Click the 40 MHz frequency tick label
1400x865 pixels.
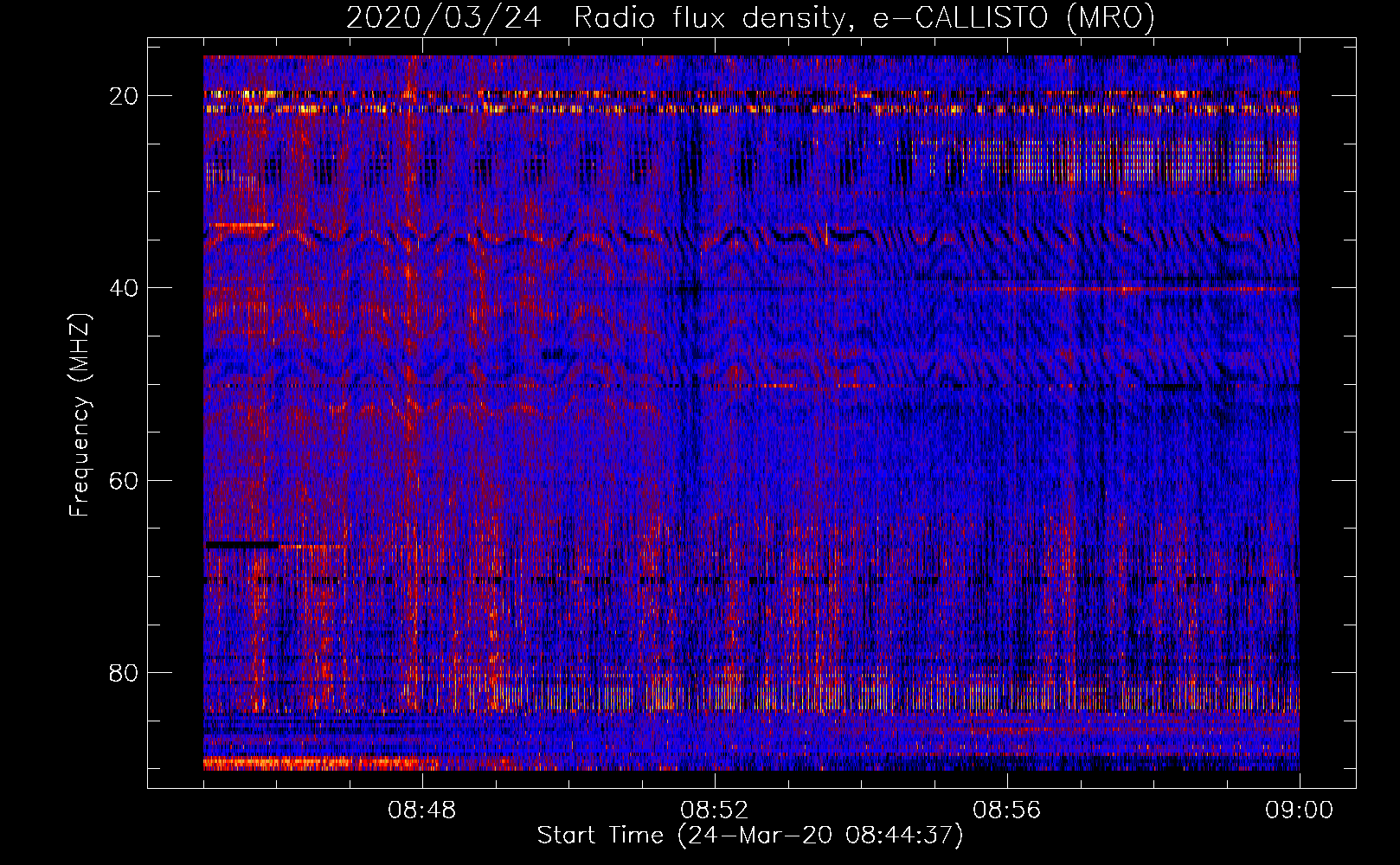pyautogui.click(x=125, y=288)
